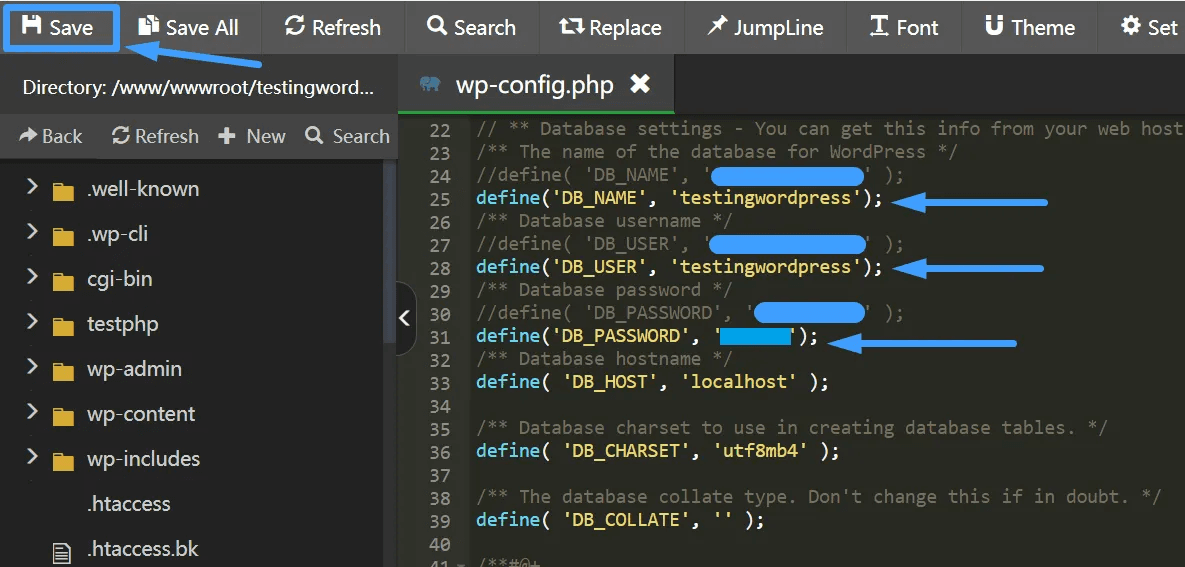Open the Search tool beside the Replace button
Image resolution: width=1185 pixels, height=567 pixels.
point(472,28)
